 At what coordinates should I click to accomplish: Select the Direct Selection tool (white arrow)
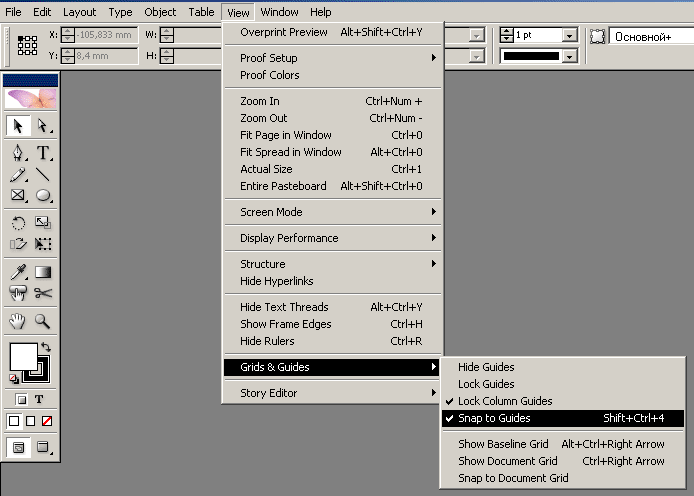pos(42,126)
